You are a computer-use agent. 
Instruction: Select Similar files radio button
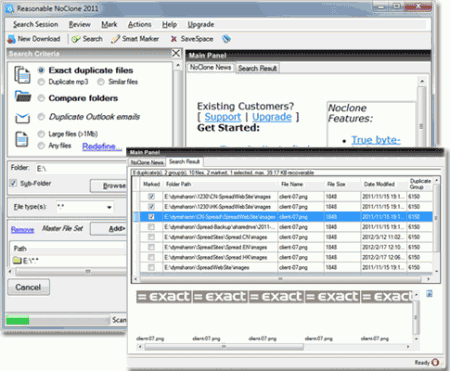[101, 82]
